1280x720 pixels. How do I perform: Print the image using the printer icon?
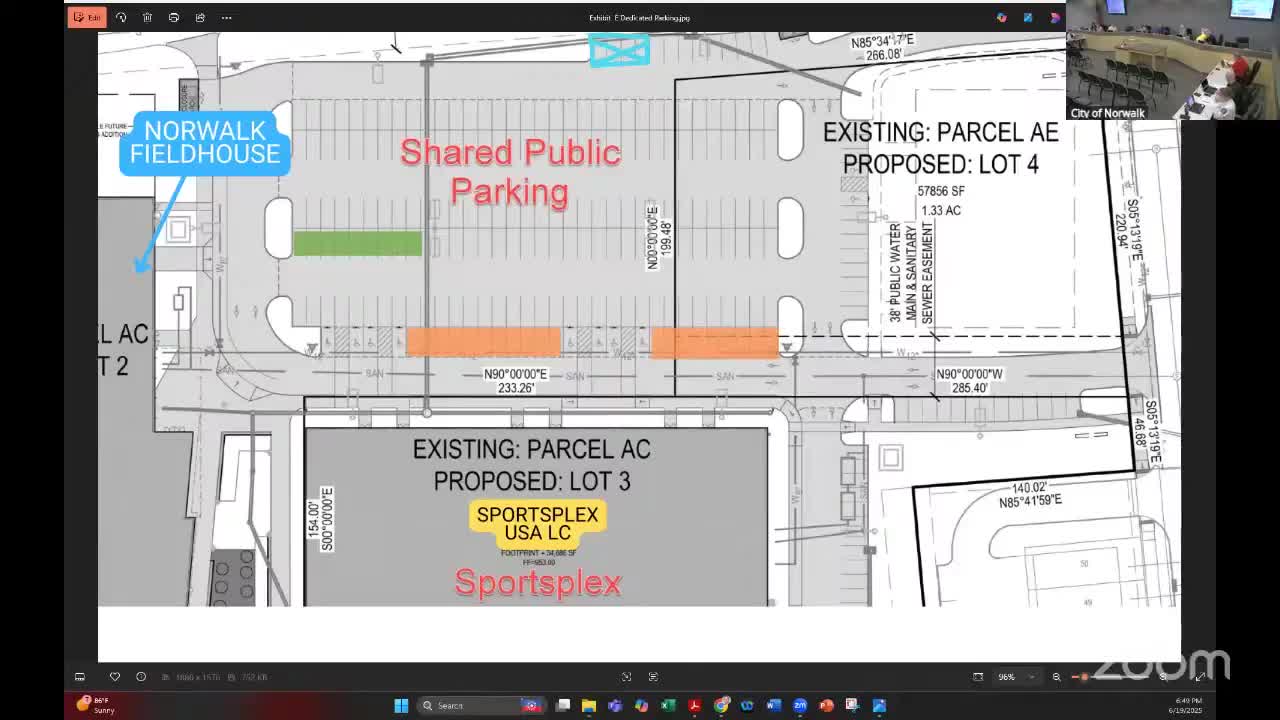[x=174, y=17]
